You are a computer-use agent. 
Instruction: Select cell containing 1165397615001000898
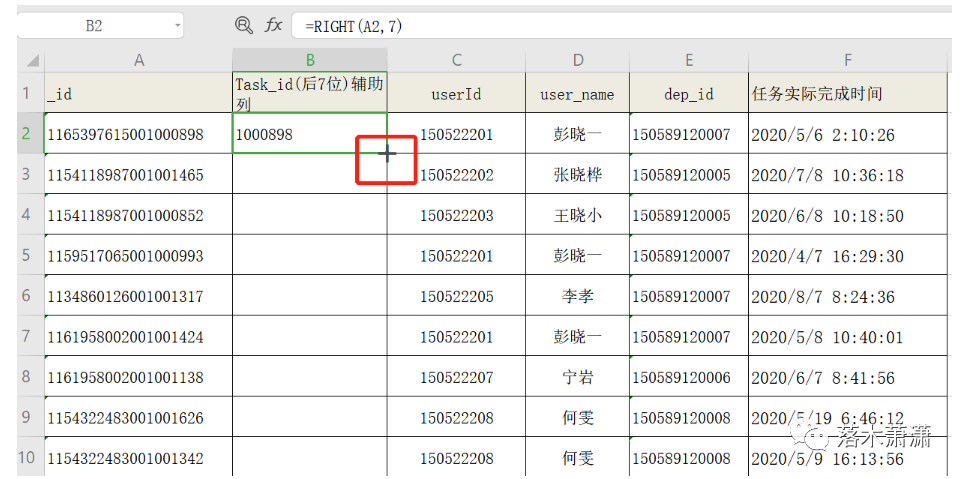coord(139,133)
